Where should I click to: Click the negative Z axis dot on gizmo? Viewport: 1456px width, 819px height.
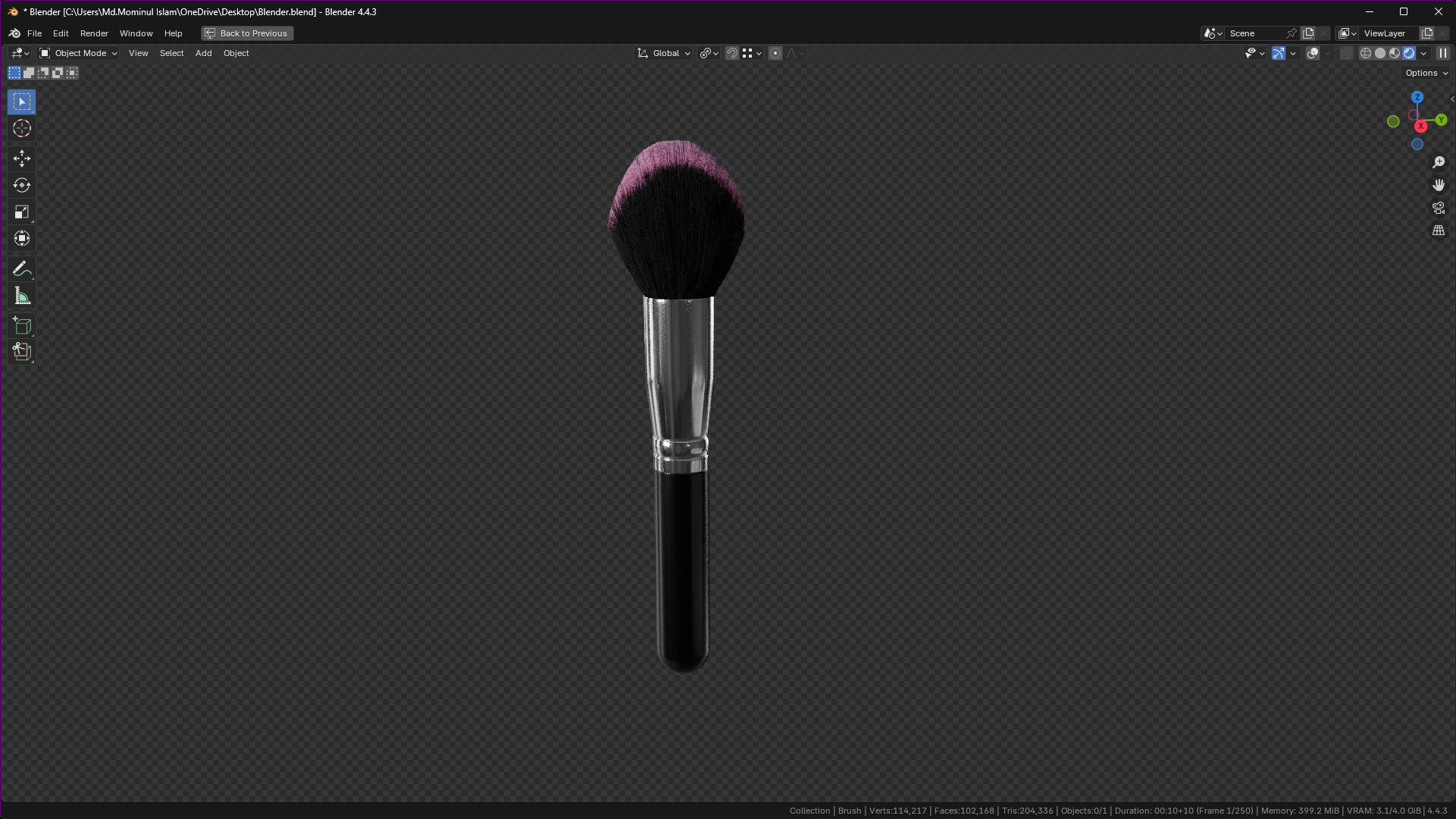[1417, 144]
